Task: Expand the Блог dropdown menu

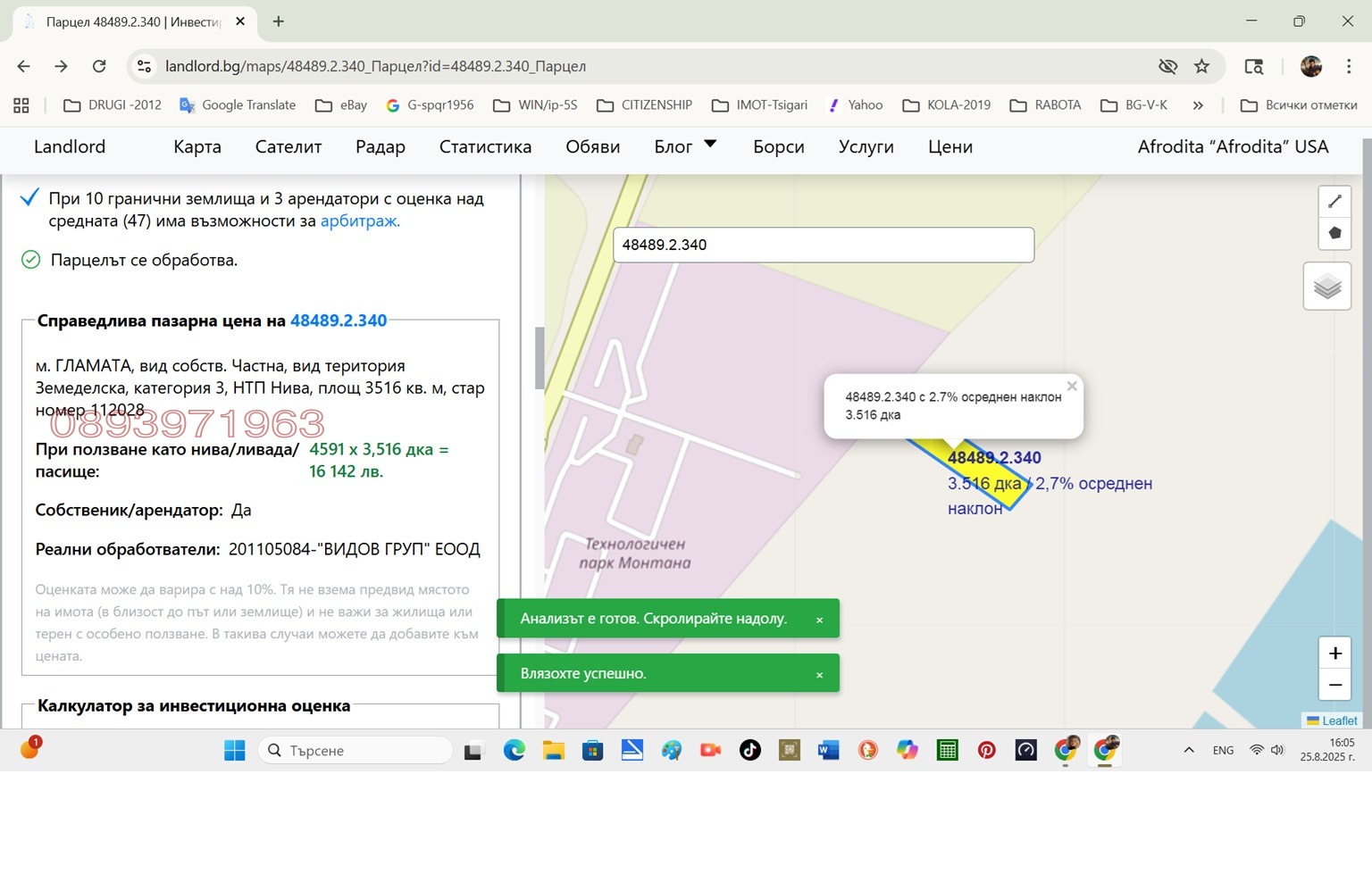Action: coord(710,144)
